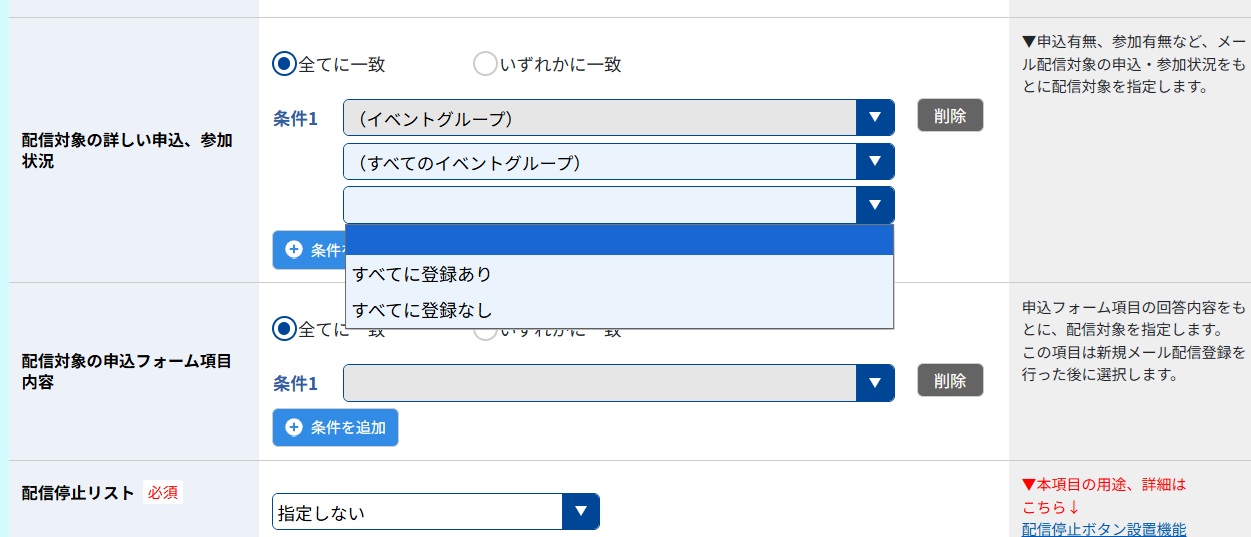Open the 条件1 dropdown in 申込フォーム項目内容
The height and width of the screenshot is (537, 1251).
pyautogui.click(x=618, y=382)
